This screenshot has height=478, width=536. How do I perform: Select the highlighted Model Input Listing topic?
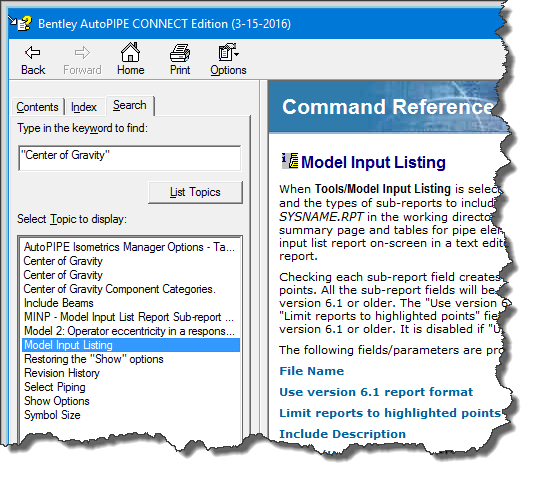click(x=131, y=345)
